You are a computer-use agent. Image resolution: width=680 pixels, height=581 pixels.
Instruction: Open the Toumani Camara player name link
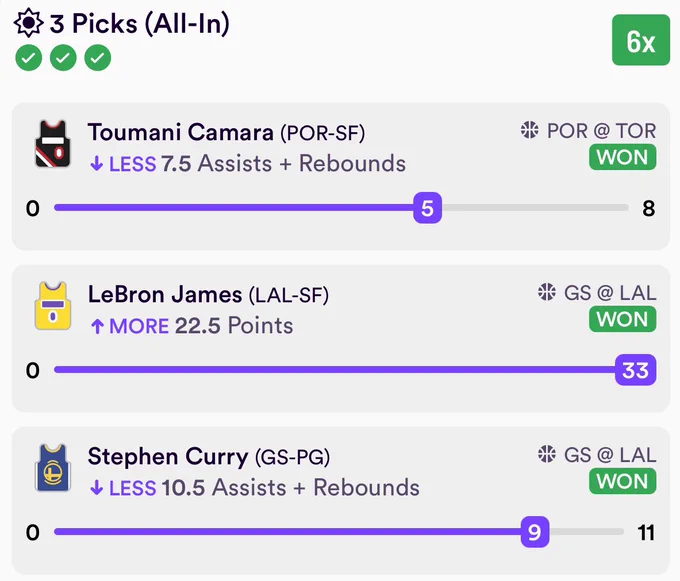pyautogui.click(x=180, y=132)
